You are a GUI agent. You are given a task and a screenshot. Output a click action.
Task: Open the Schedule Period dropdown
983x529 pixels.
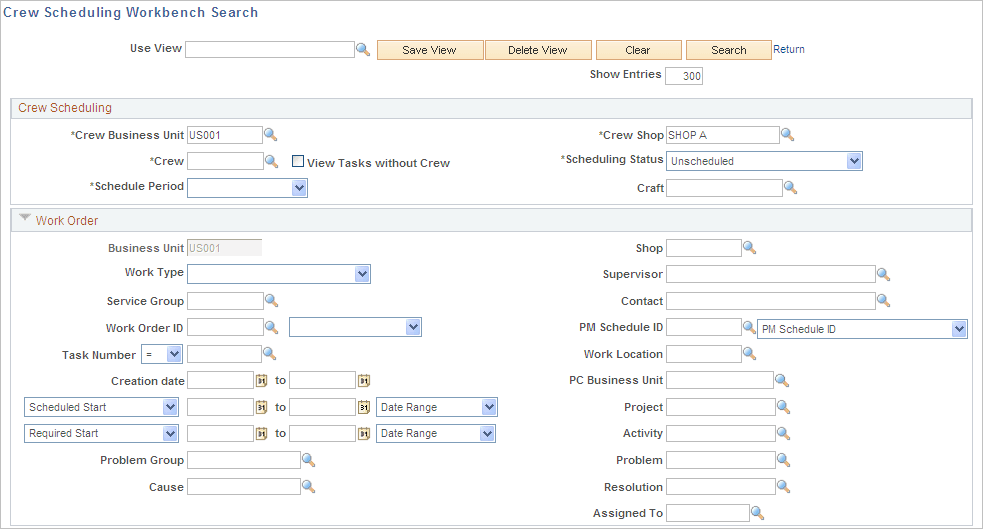[x=247, y=188]
